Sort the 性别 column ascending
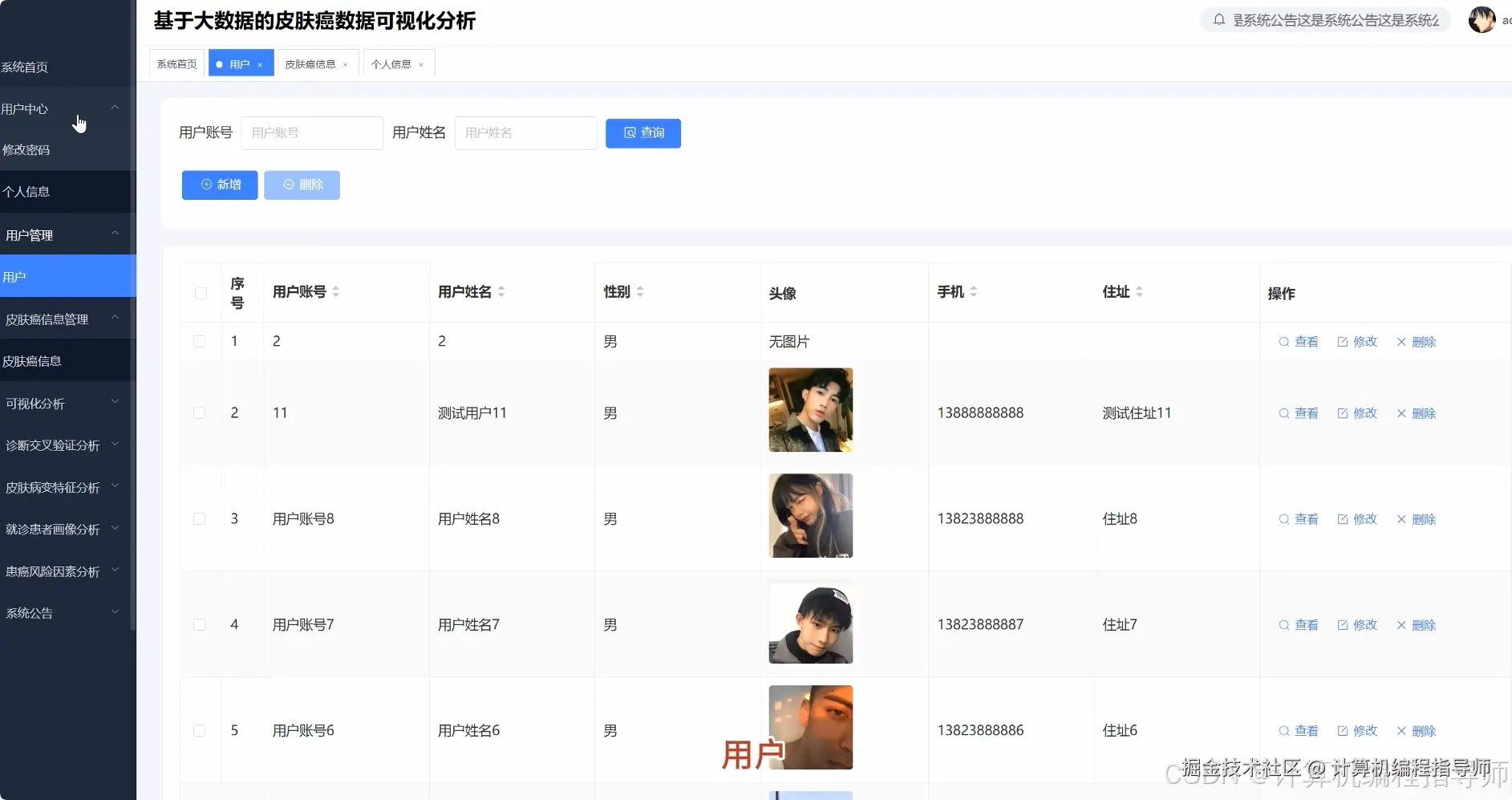1512x800 pixels. 640,287
